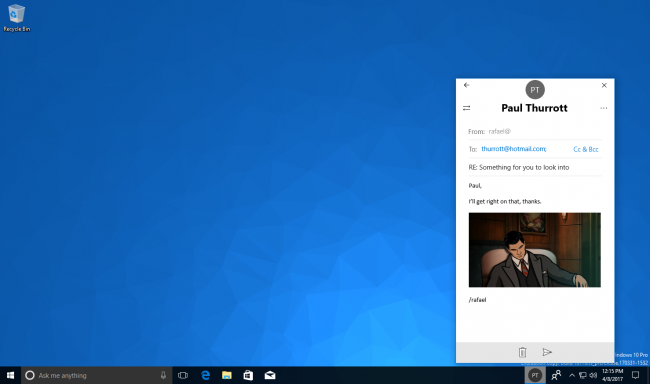Click the PT contact avatar at top
Image resolution: width=650 pixels, height=384 pixels.
tap(535, 90)
